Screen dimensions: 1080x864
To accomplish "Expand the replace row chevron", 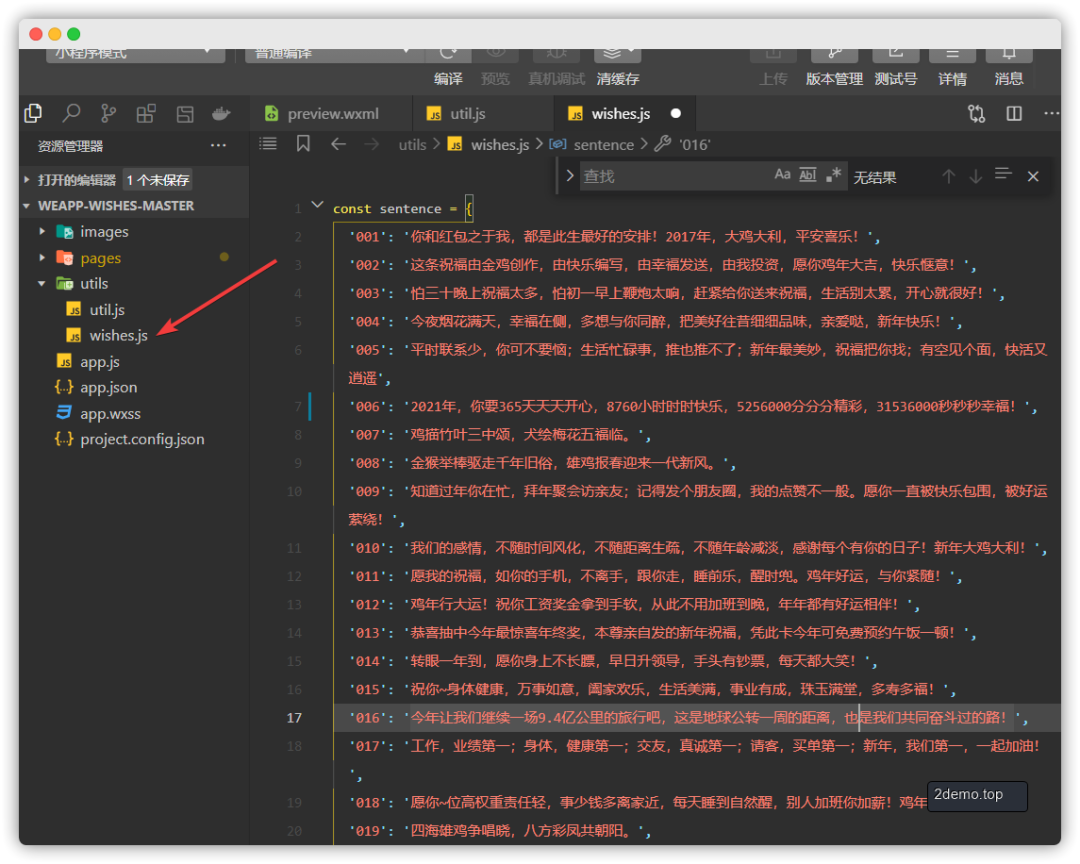I will click(570, 176).
